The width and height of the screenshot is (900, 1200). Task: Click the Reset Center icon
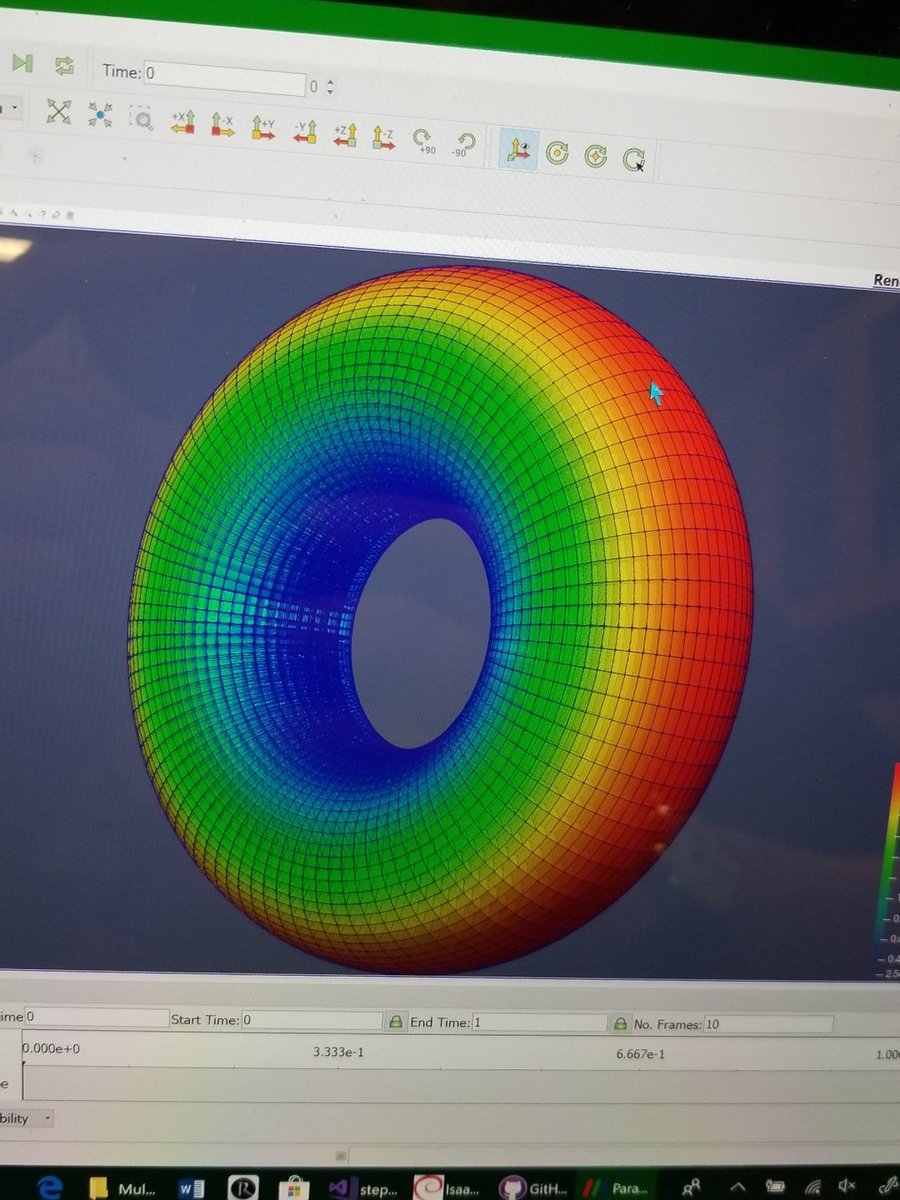(x=596, y=156)
